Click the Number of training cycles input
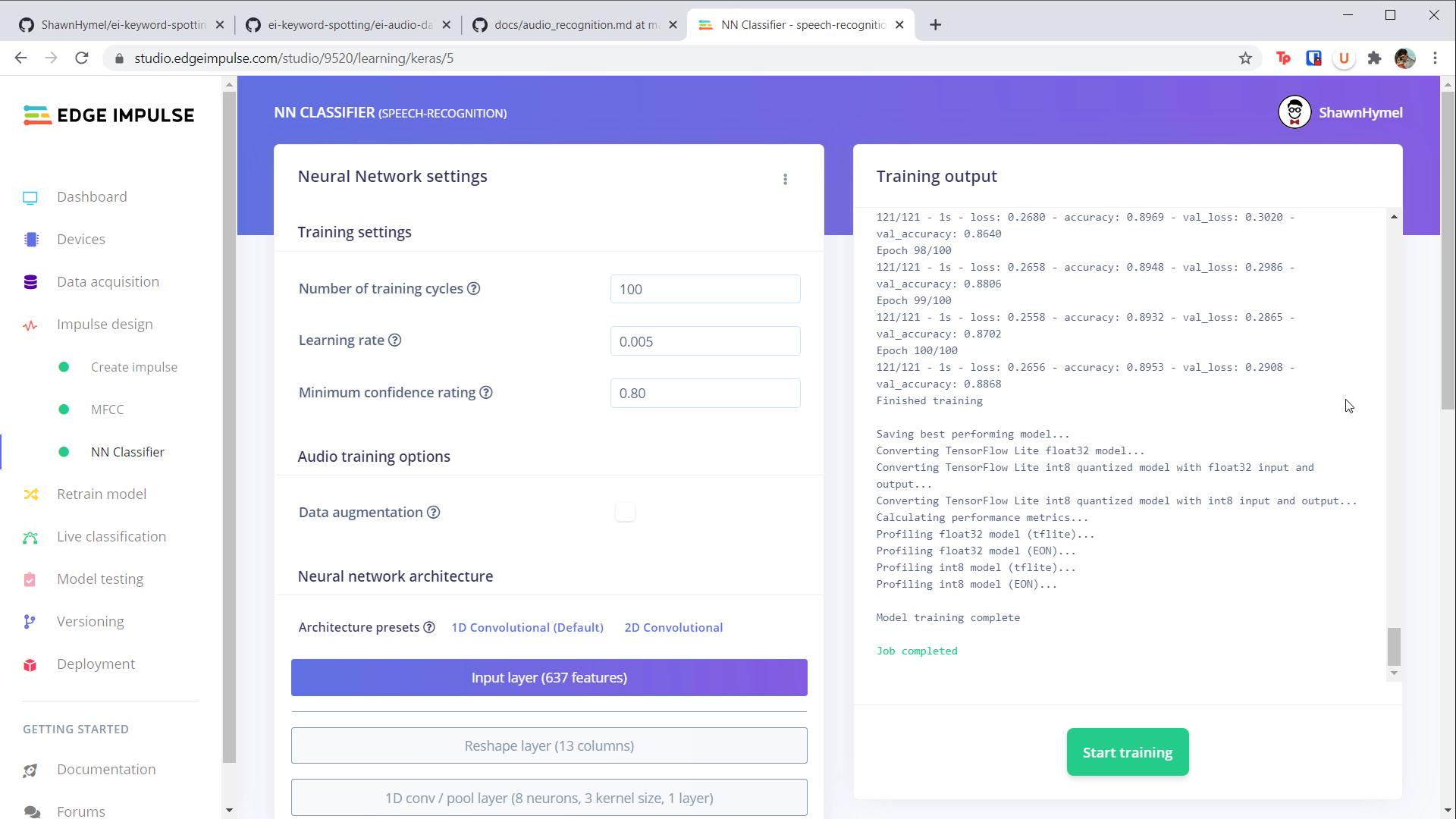This screenshot has width=1456, height=819. pos(705,289)
